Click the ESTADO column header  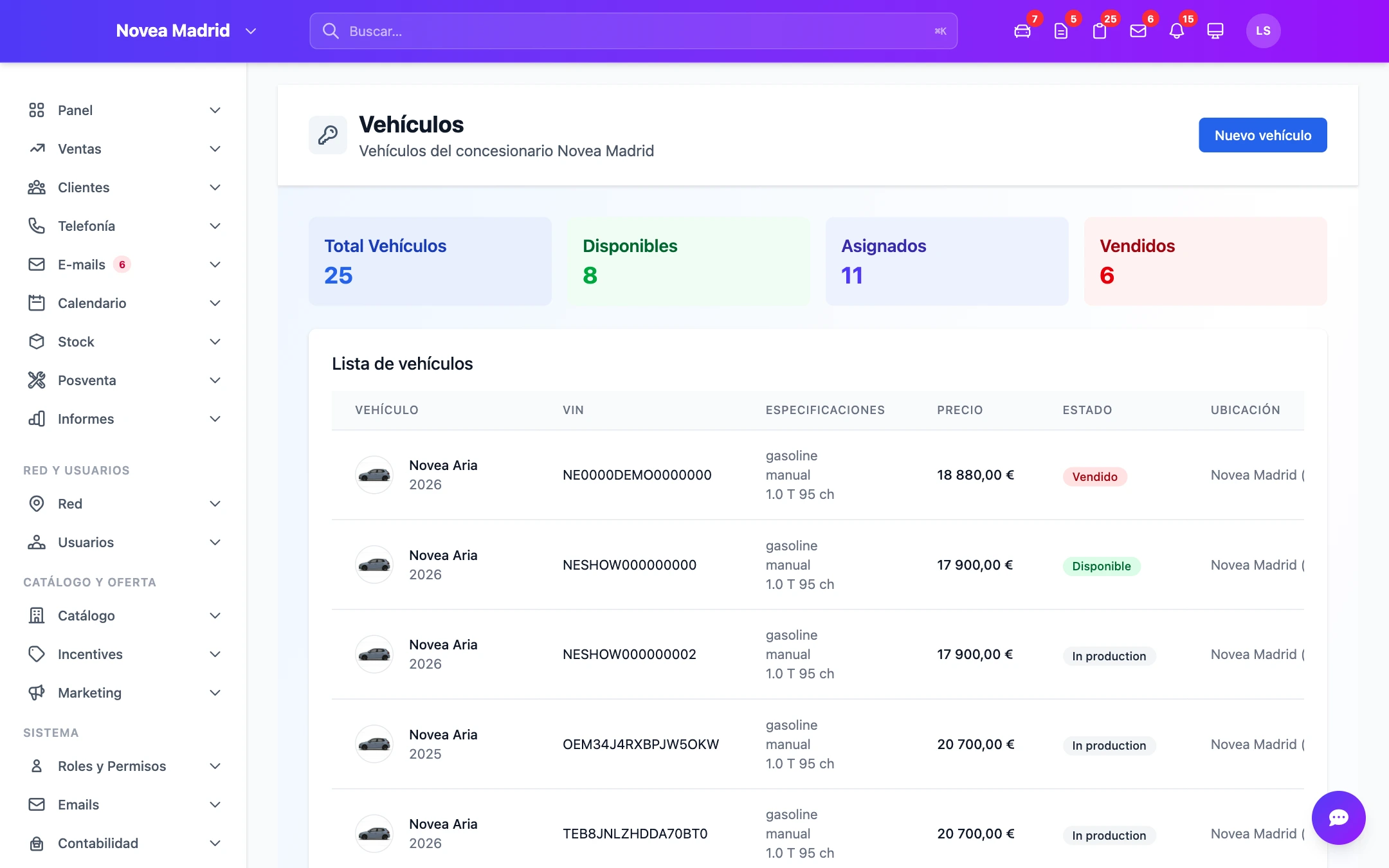click(1087, 410)
